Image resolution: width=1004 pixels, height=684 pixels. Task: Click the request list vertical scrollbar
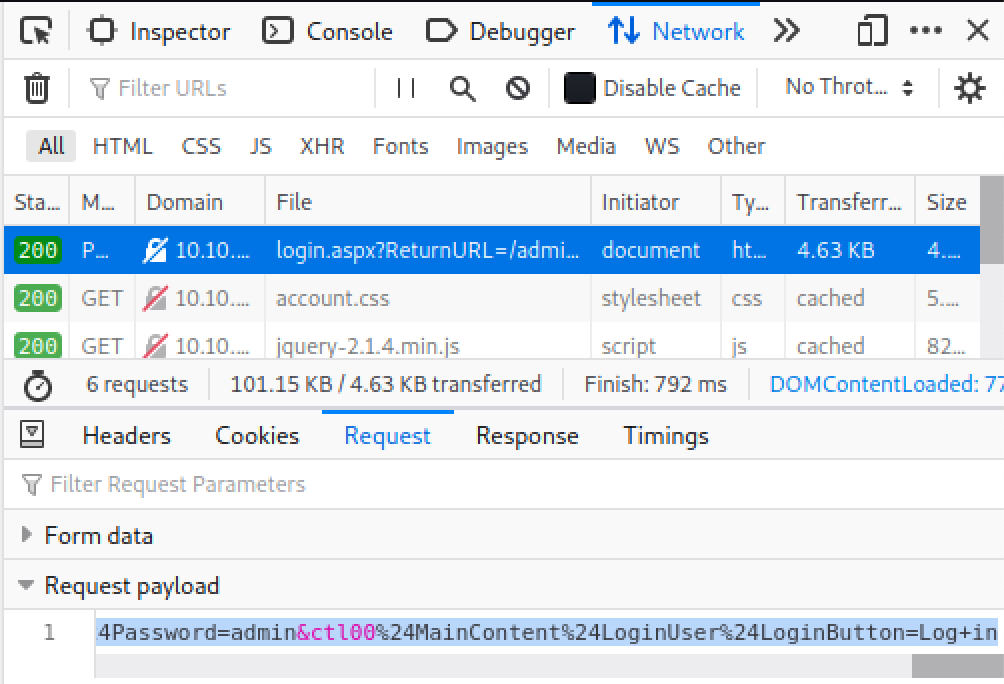point(991,220)
